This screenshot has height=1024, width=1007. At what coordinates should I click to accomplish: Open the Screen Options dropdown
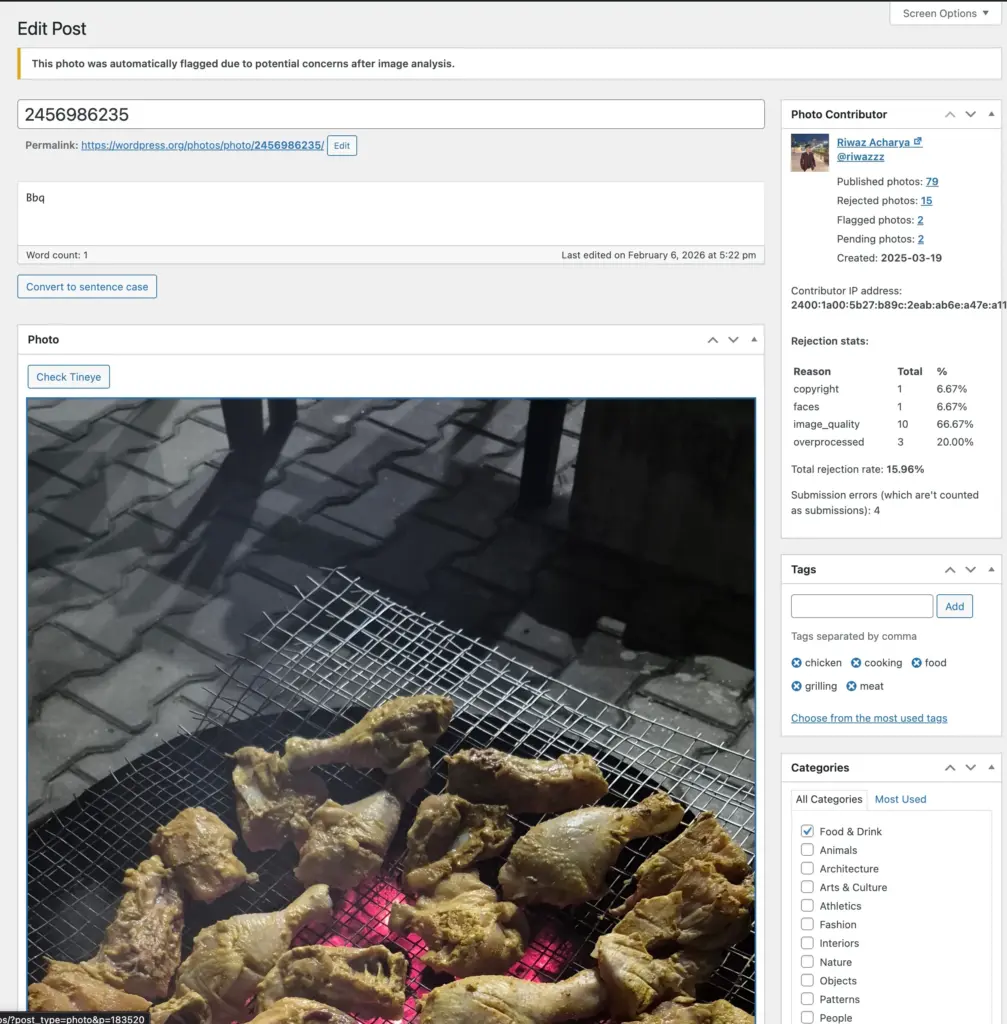(941, 13)
